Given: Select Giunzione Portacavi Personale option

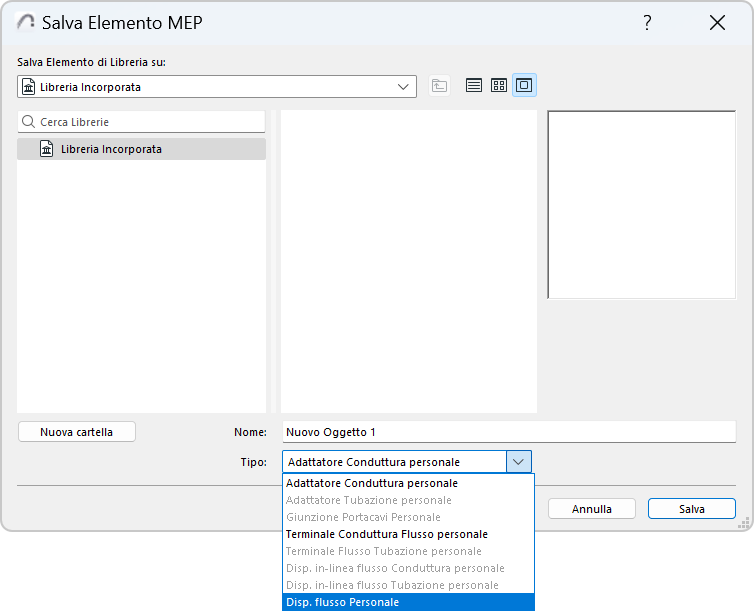Looking at the screenshot, I should pyautogui.click(x=408, y=517).
